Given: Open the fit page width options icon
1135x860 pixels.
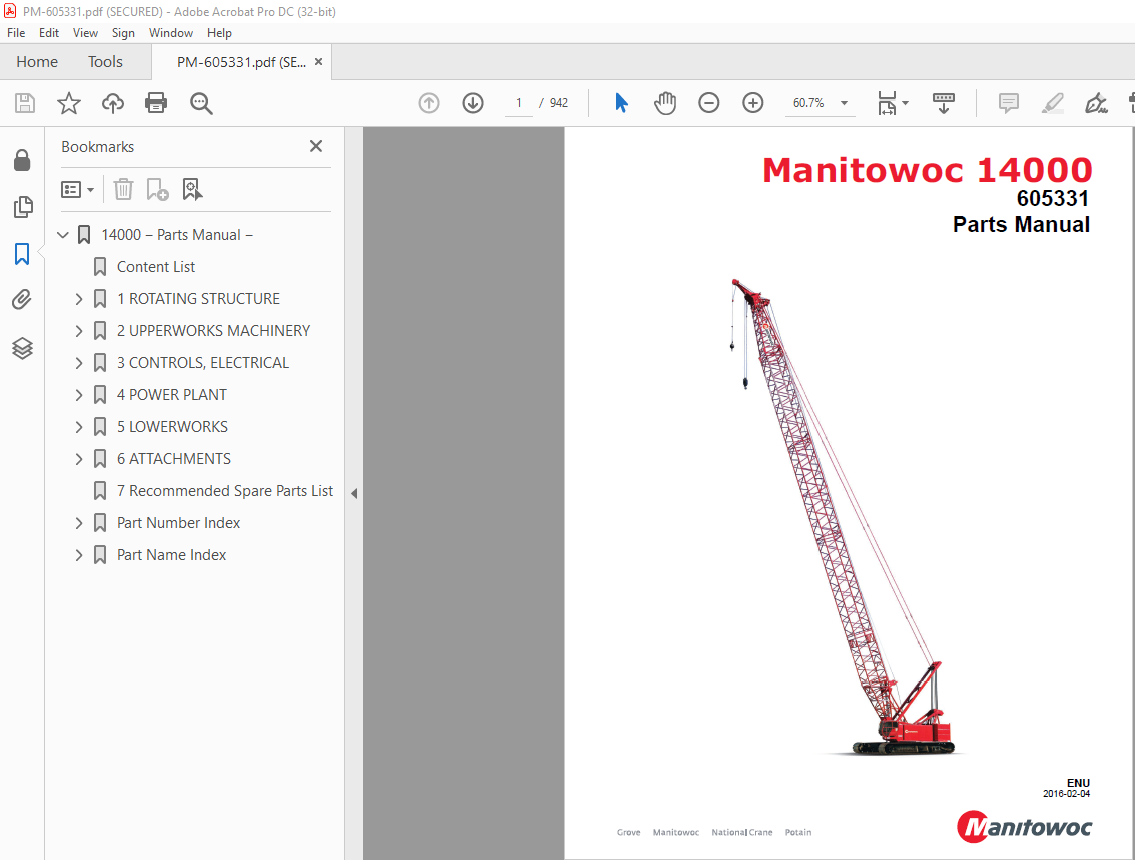Looking at the screenshot, I should pos(893,103).
